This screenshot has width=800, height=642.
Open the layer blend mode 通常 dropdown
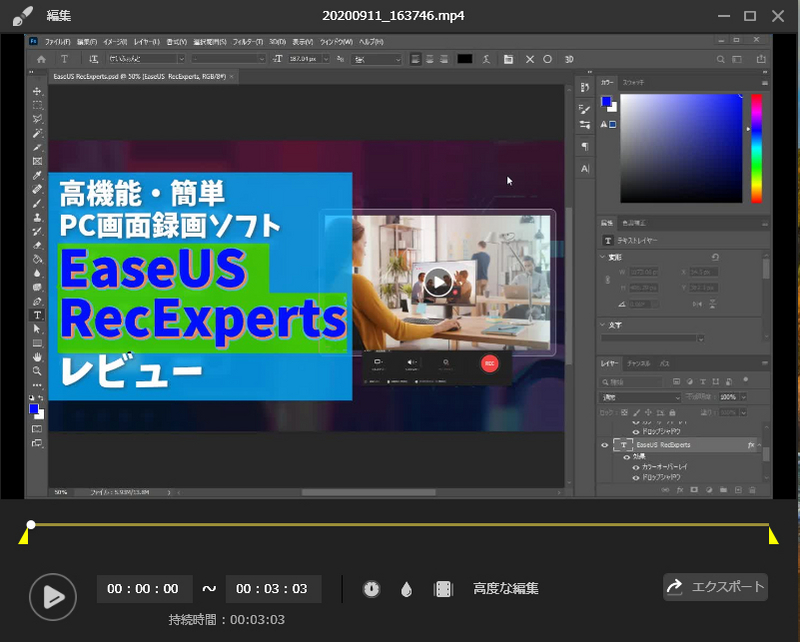[640, 398]
